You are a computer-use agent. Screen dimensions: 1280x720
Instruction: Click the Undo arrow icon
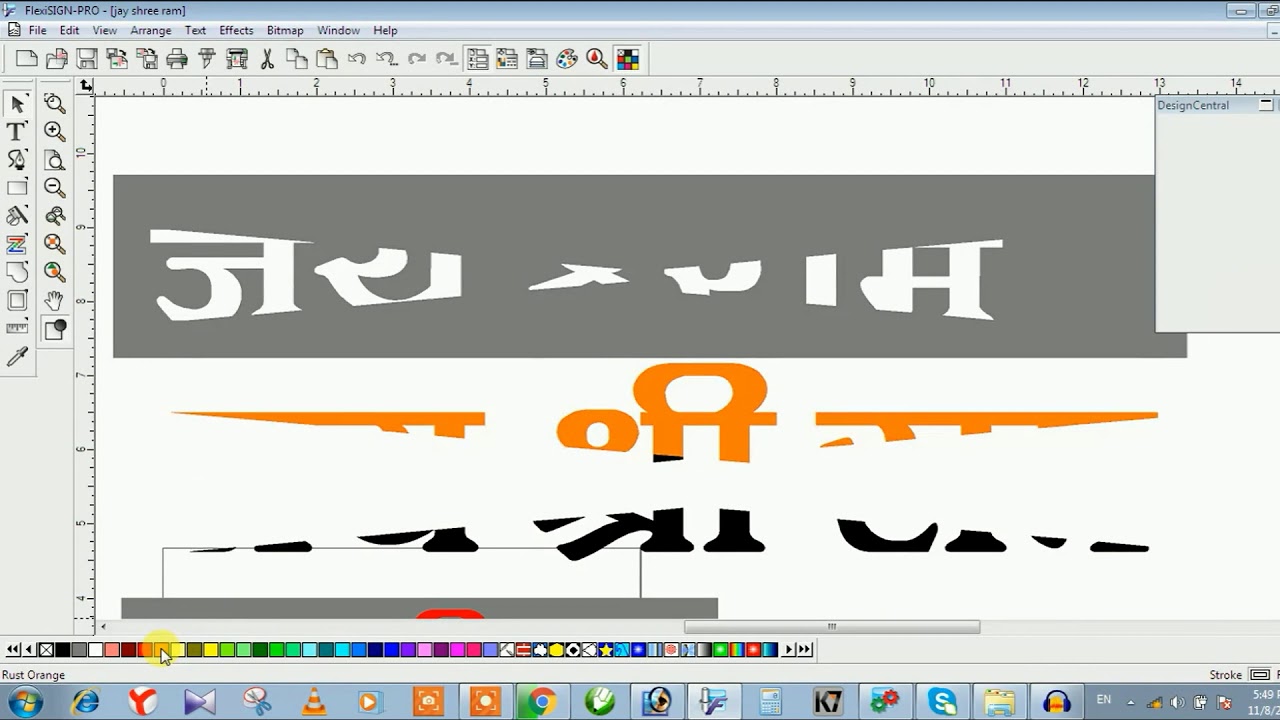pyautogui.click(x=357, y=59)
